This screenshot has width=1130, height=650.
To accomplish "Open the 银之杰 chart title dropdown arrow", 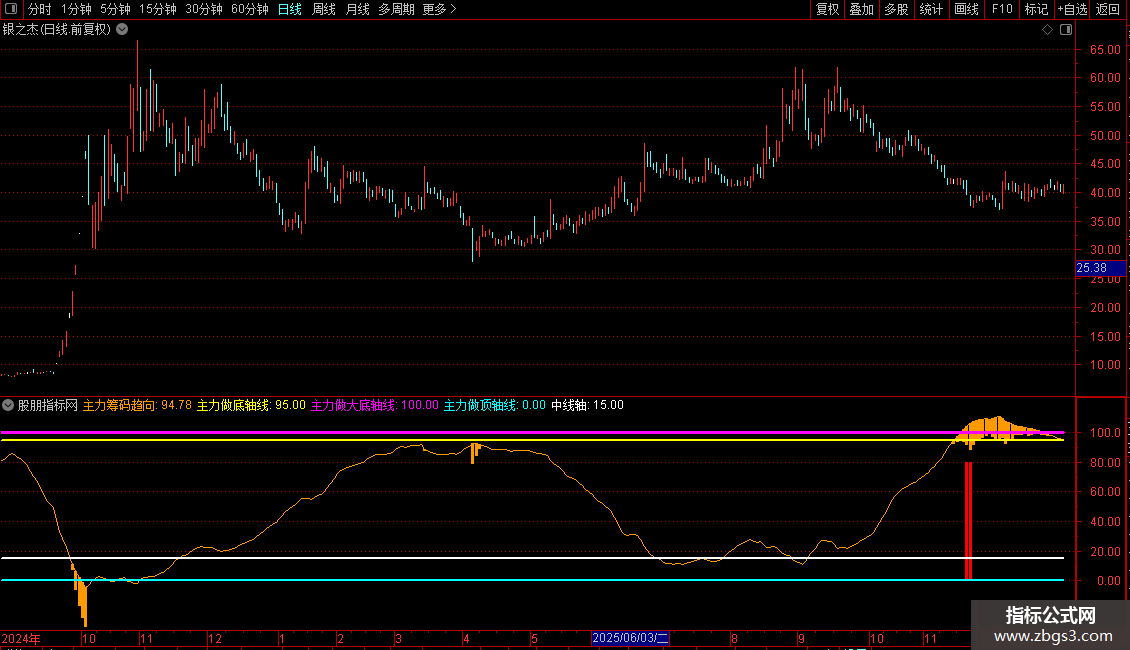I will [x=122, y=29].
